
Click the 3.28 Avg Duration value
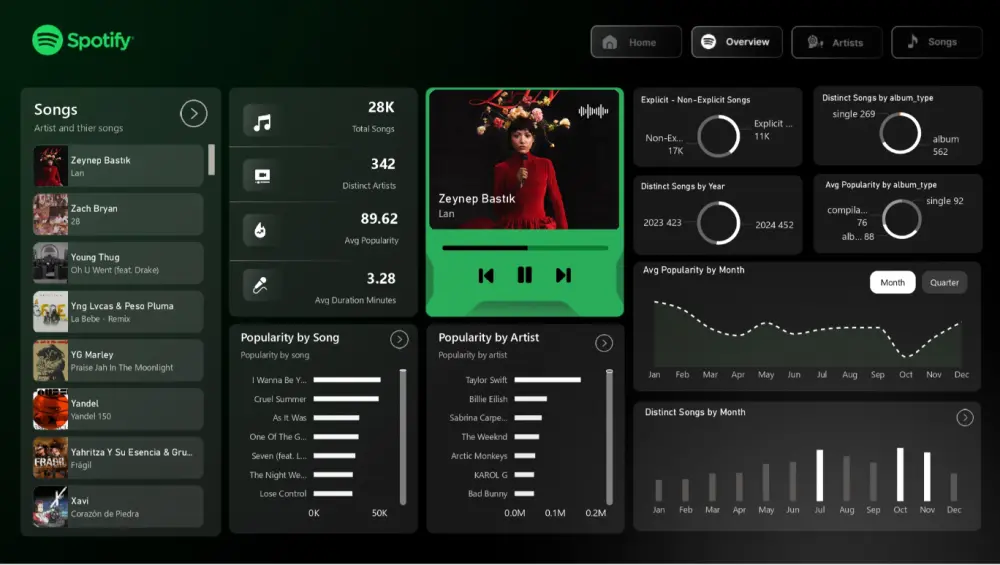(381, 279)
